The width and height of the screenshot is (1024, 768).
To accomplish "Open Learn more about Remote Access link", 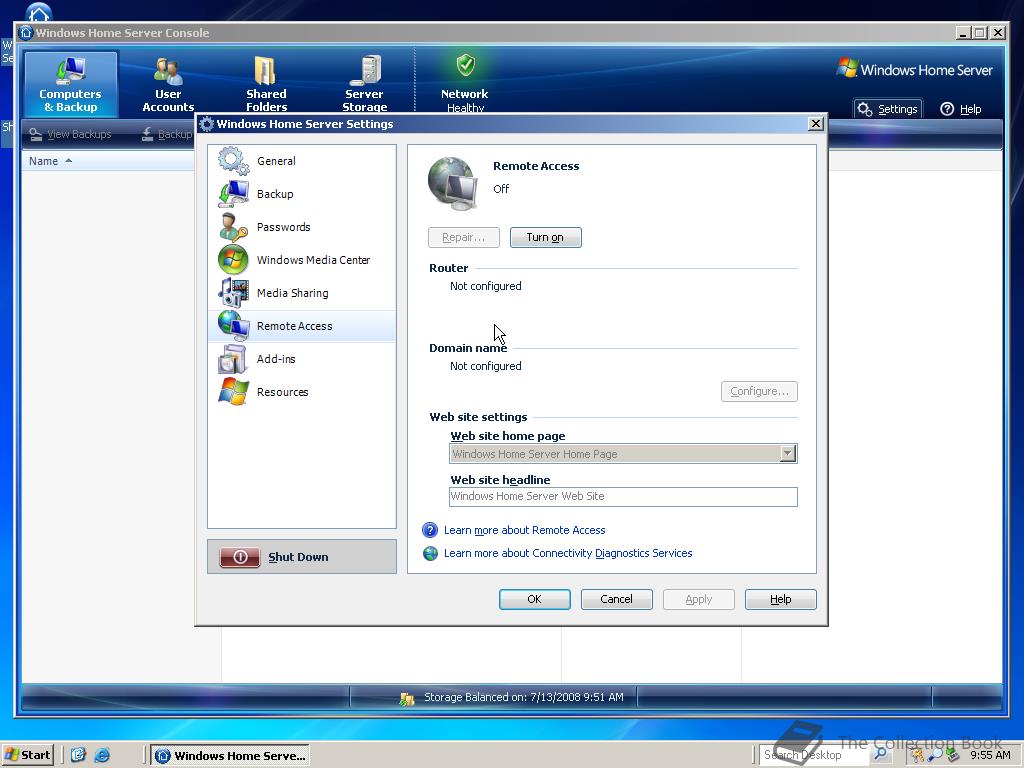I will 524,530.
